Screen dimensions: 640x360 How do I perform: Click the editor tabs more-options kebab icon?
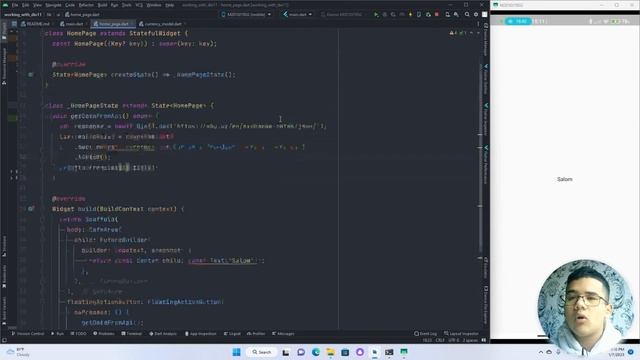point(478,24)
